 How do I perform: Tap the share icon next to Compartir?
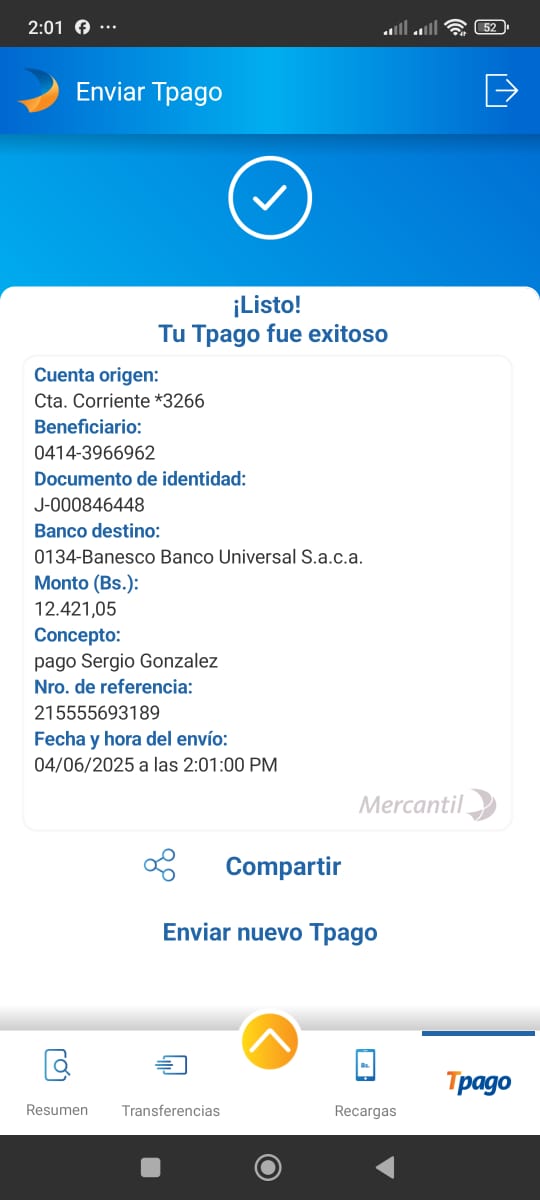pyautogui.click(x=160, y=866)
